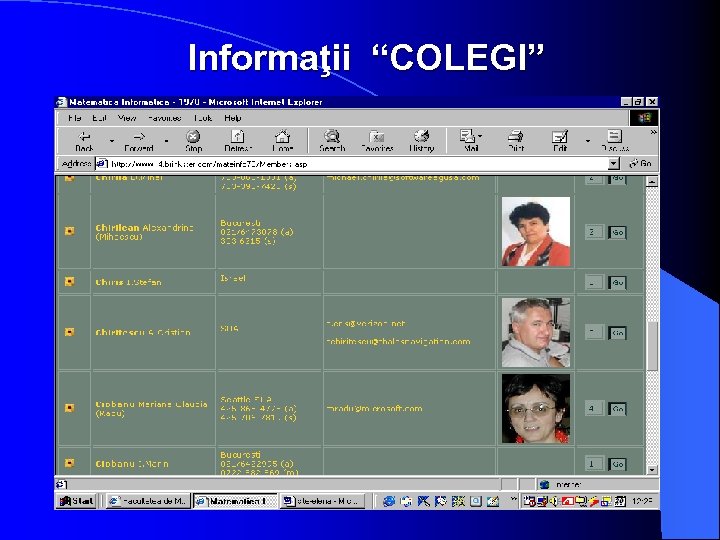Show browsing History from the toolbar
Screen dimensions: 720x540
tap(422, 141)
